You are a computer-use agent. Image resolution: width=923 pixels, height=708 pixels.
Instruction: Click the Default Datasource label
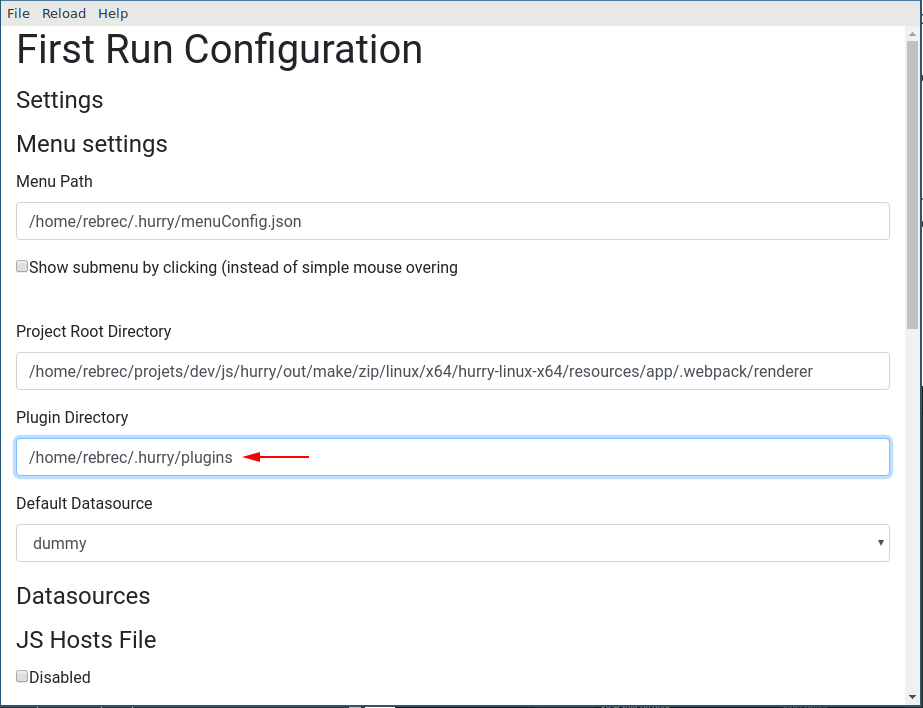tap(84, 503)
